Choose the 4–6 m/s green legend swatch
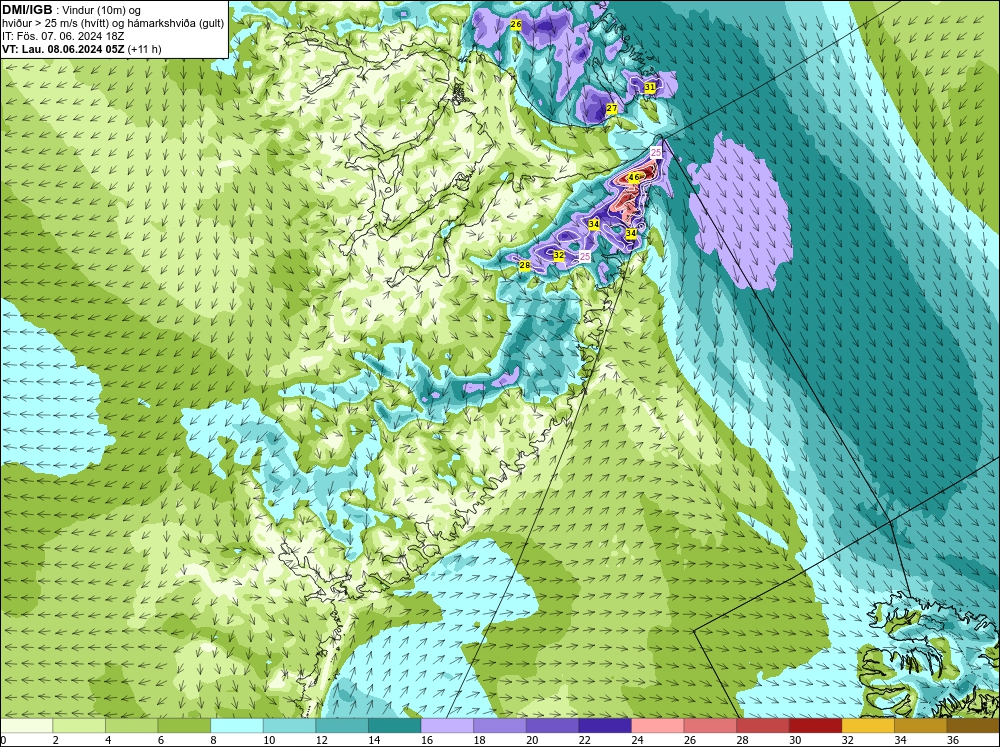The image size is (1000, 747). pyautogui.click(x=131, y=725)
